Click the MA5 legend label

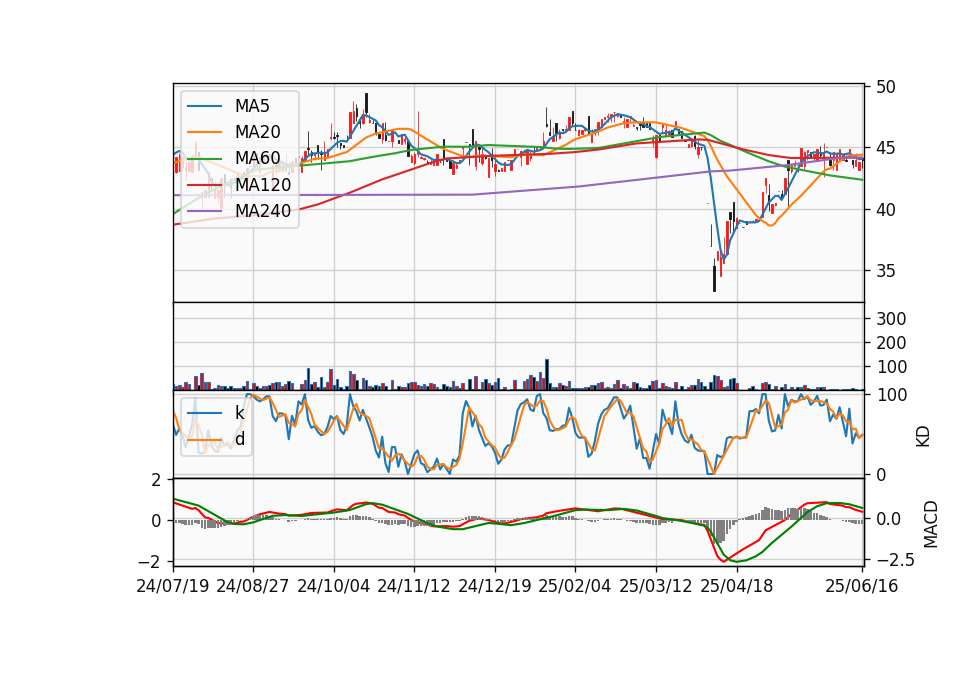pyautogui.click(x=252, y=106)
